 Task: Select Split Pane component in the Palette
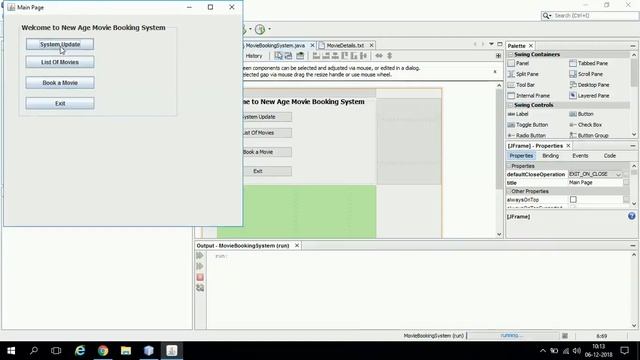click(523, 74)
